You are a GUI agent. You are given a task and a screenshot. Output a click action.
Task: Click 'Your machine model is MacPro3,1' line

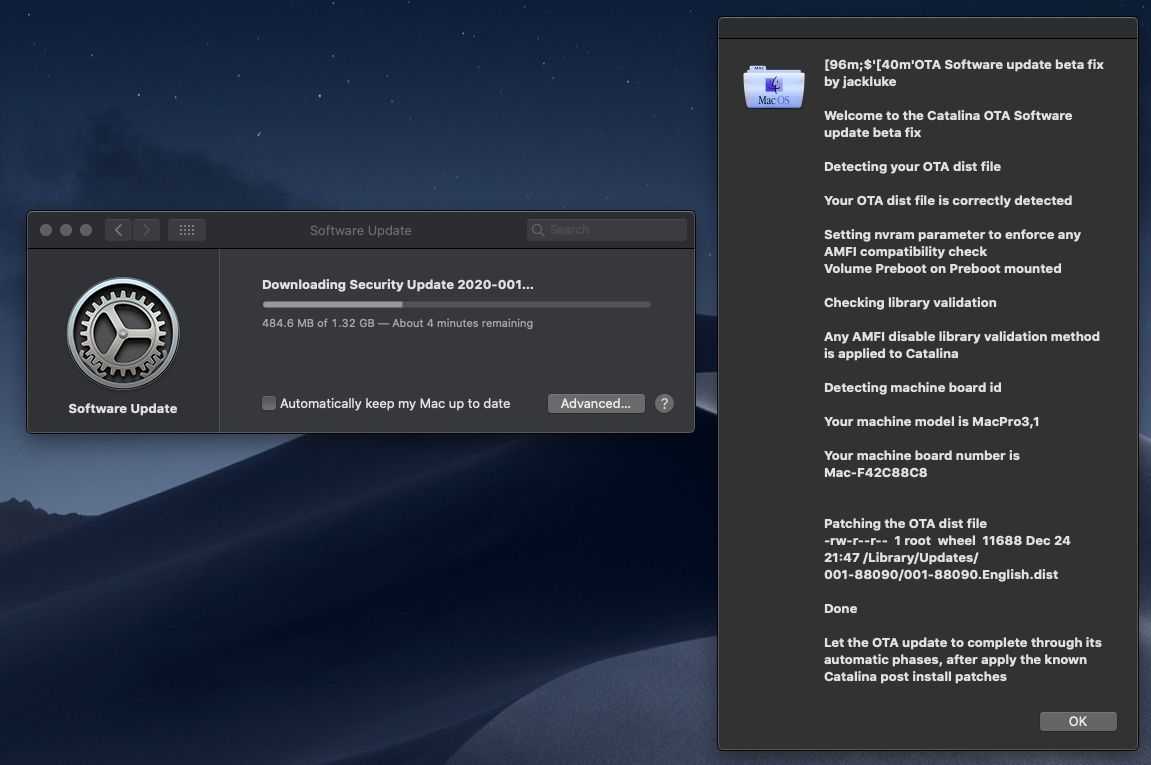coord(931,421)
